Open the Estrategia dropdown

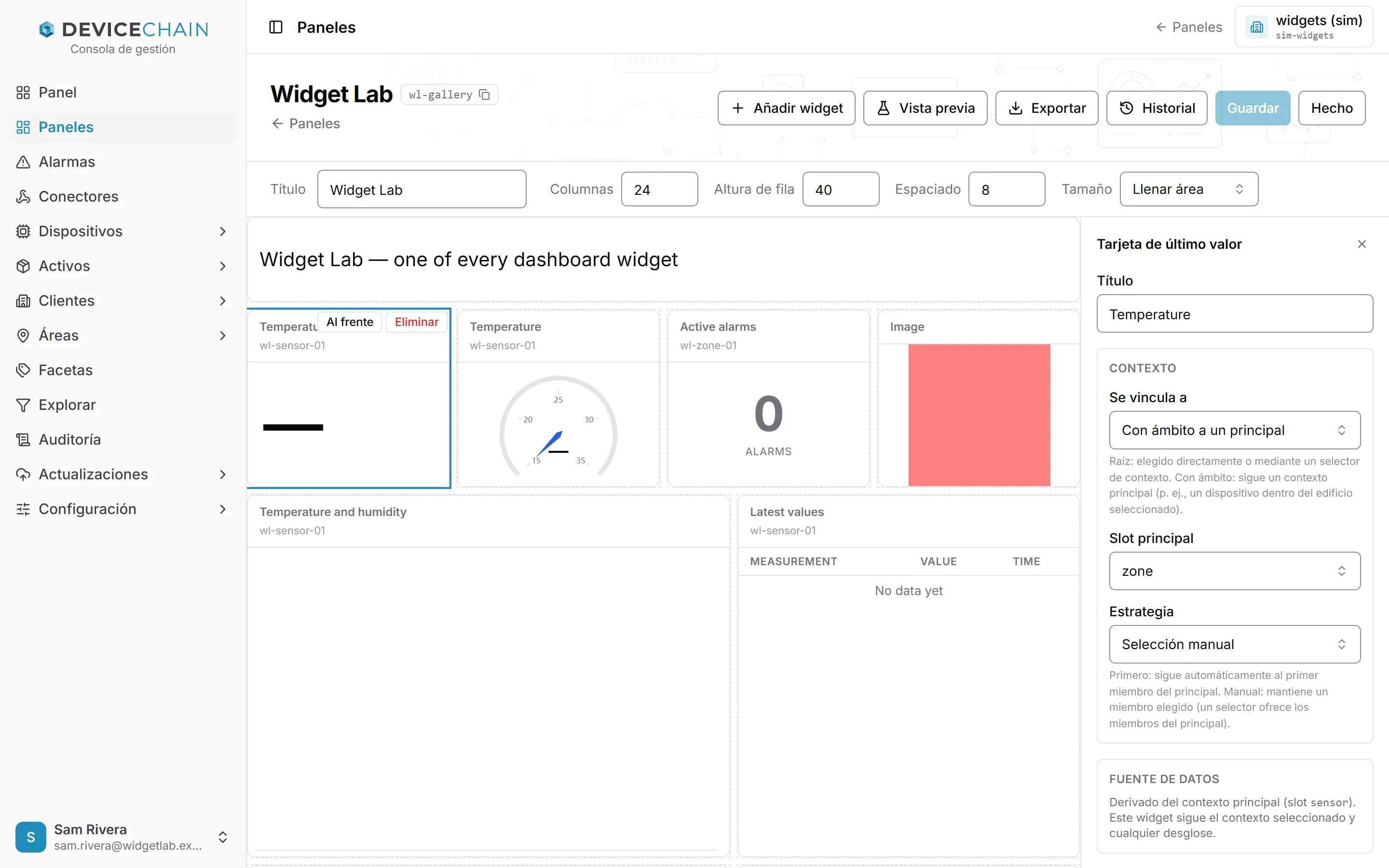tap(1235, 644)
